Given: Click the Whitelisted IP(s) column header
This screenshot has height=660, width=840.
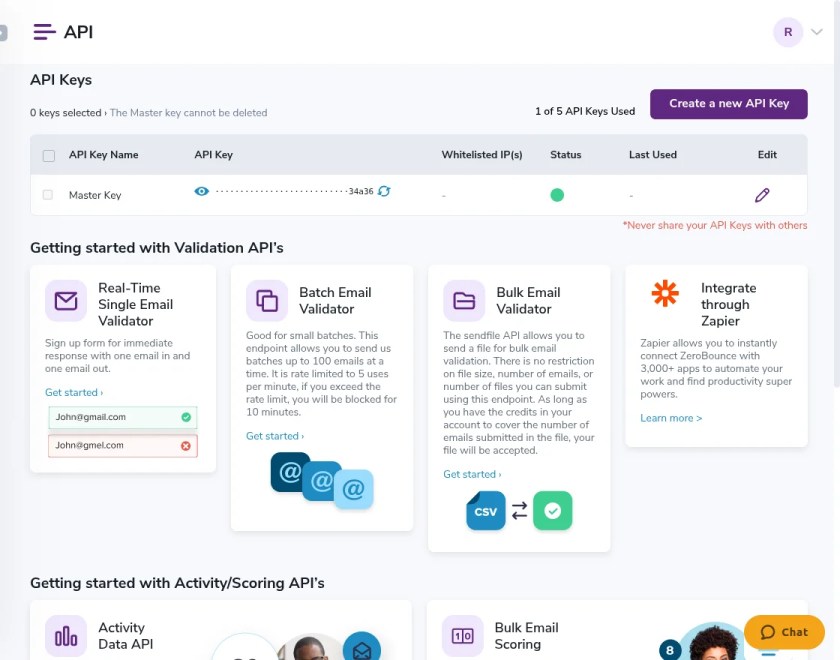Looking at the screenshot, I should tap(482, 155).
